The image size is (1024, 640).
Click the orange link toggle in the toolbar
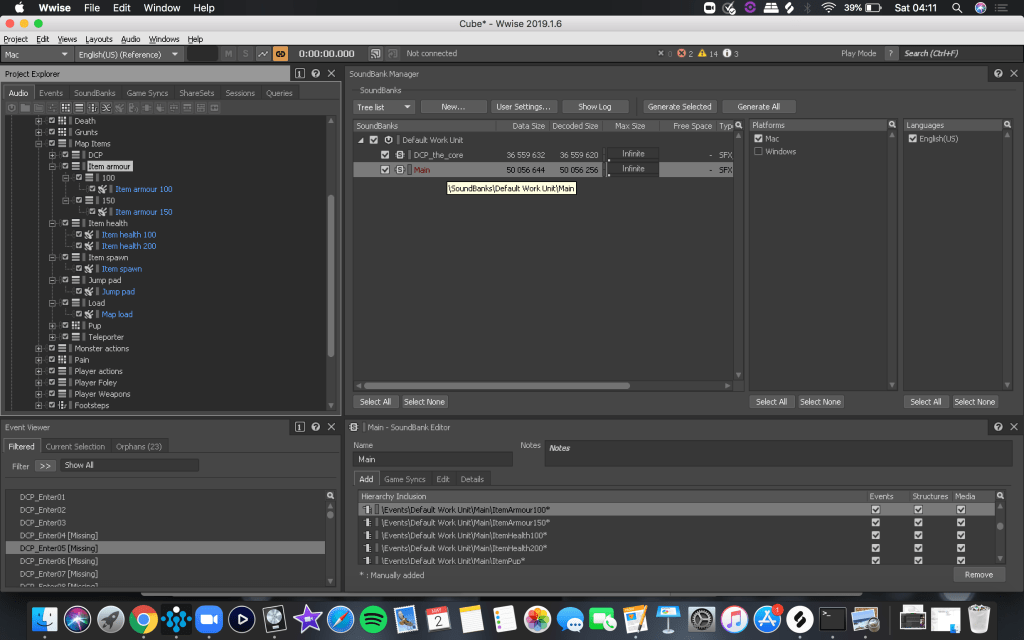pos(280,53)
